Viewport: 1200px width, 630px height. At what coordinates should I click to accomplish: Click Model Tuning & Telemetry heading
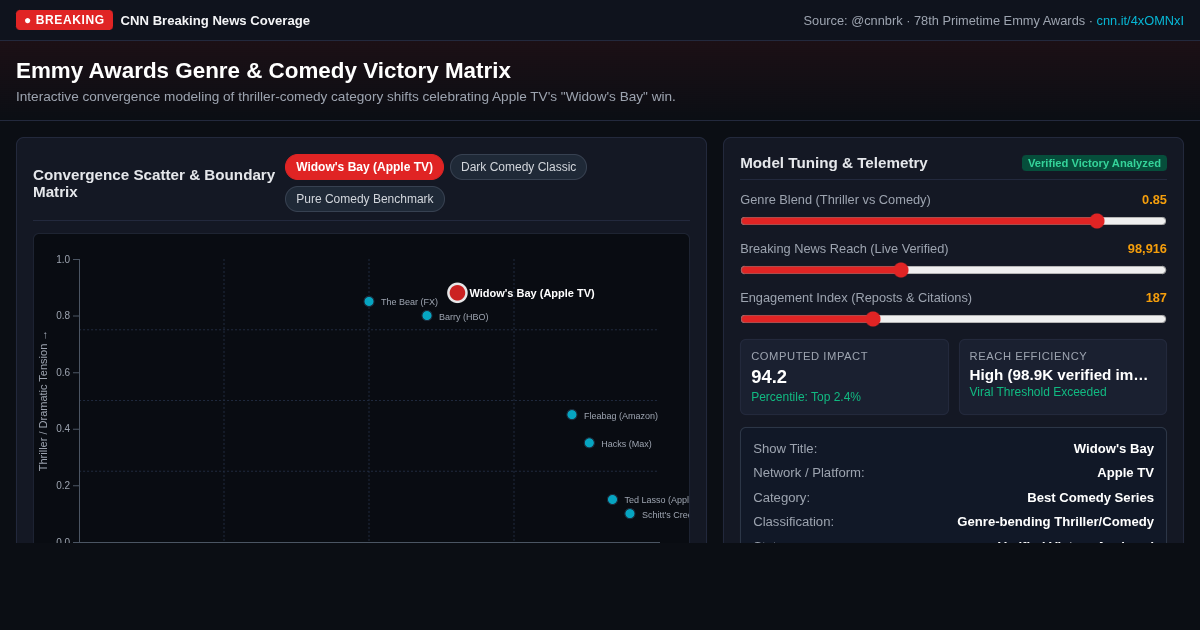pos(834,163)
